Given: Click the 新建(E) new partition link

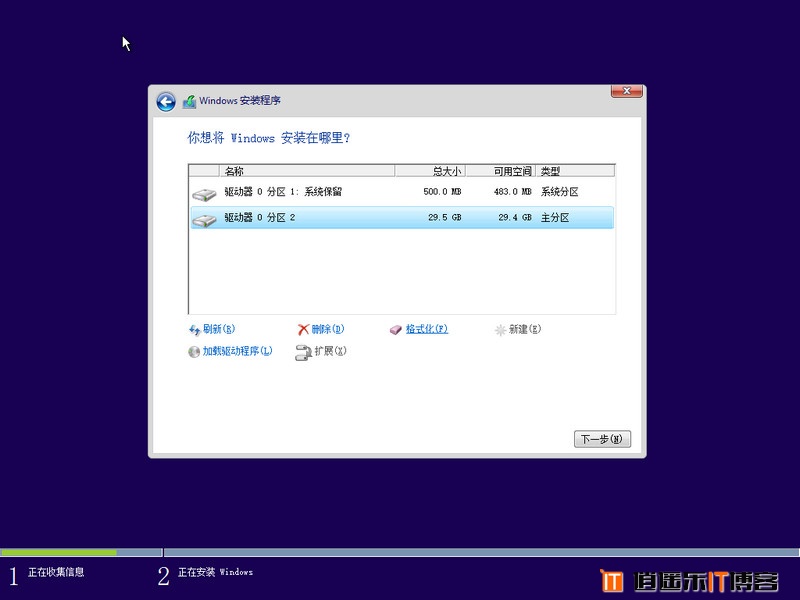Looking at the screenshot, I should [525, 329].
